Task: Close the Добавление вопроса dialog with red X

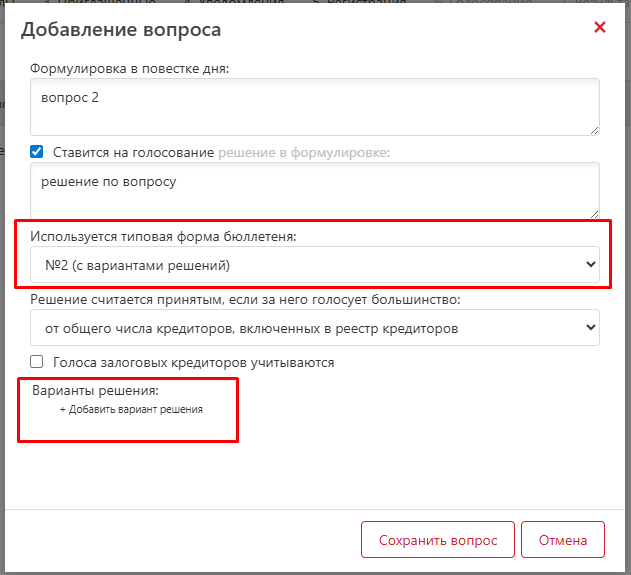Action: [x=600, y=27]
